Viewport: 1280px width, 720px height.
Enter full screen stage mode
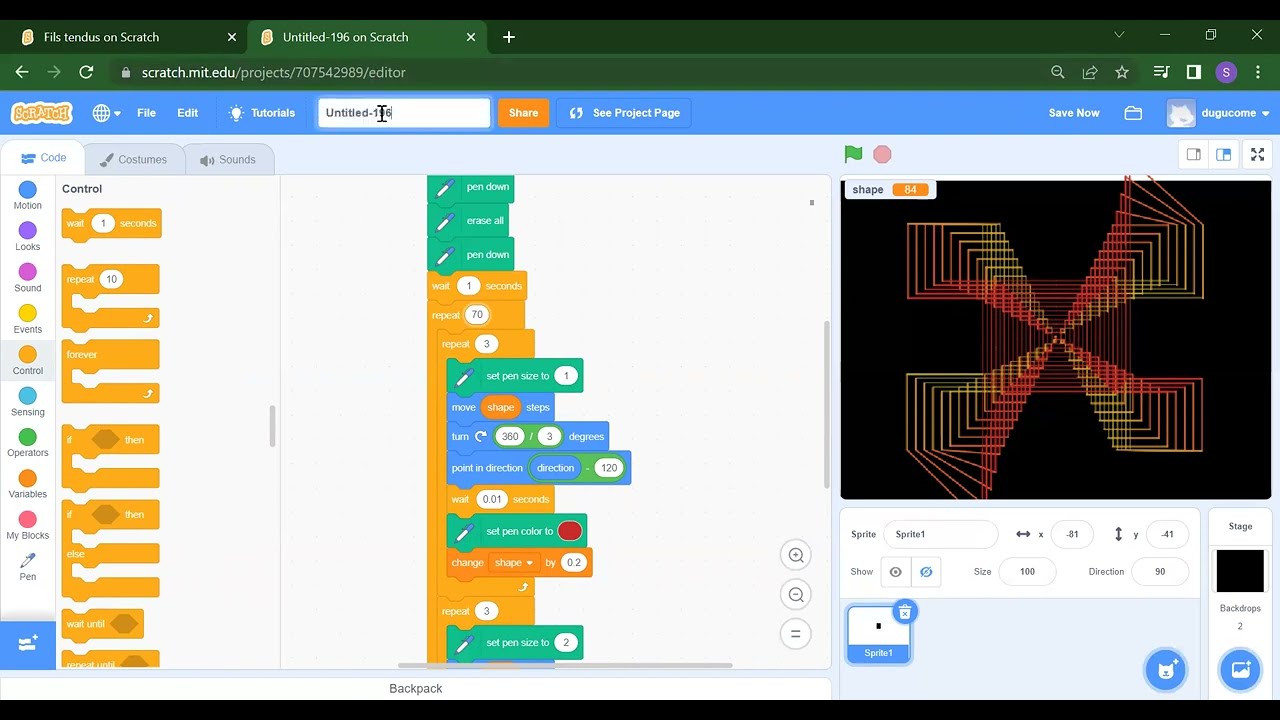pos(1258,154)
